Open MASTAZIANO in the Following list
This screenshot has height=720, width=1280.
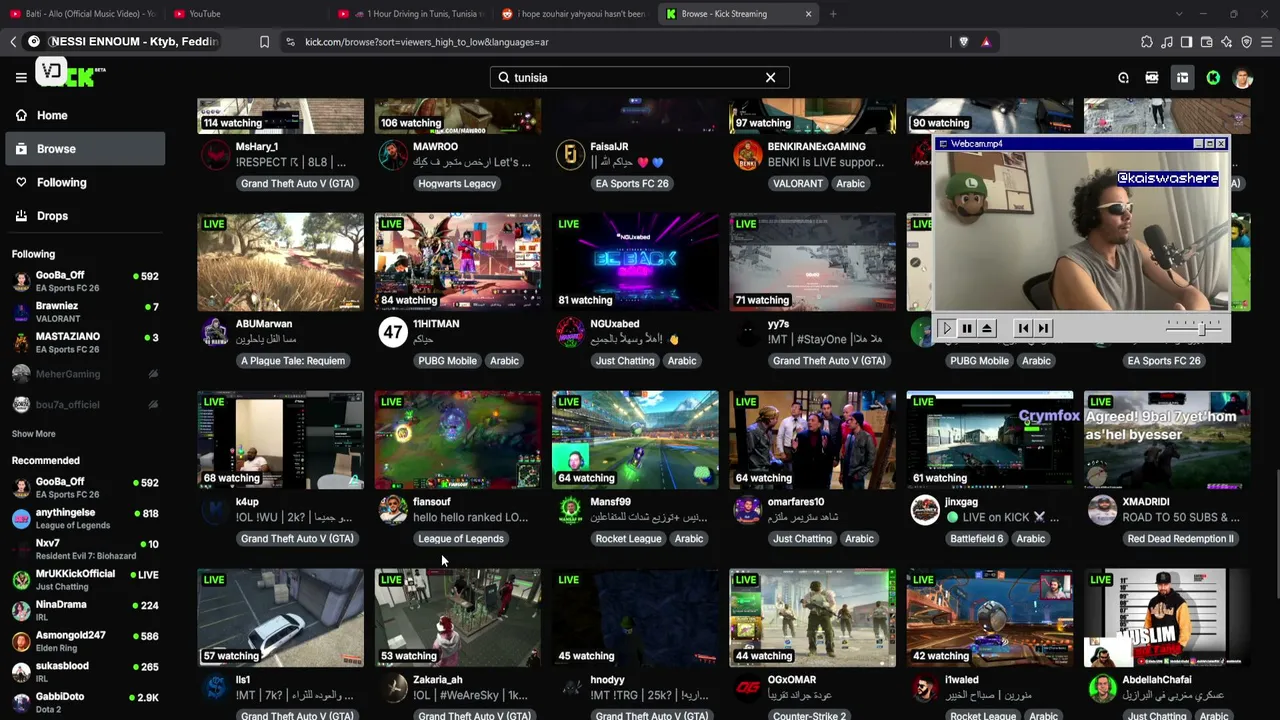pyautogui.click(x=85, y=343)
